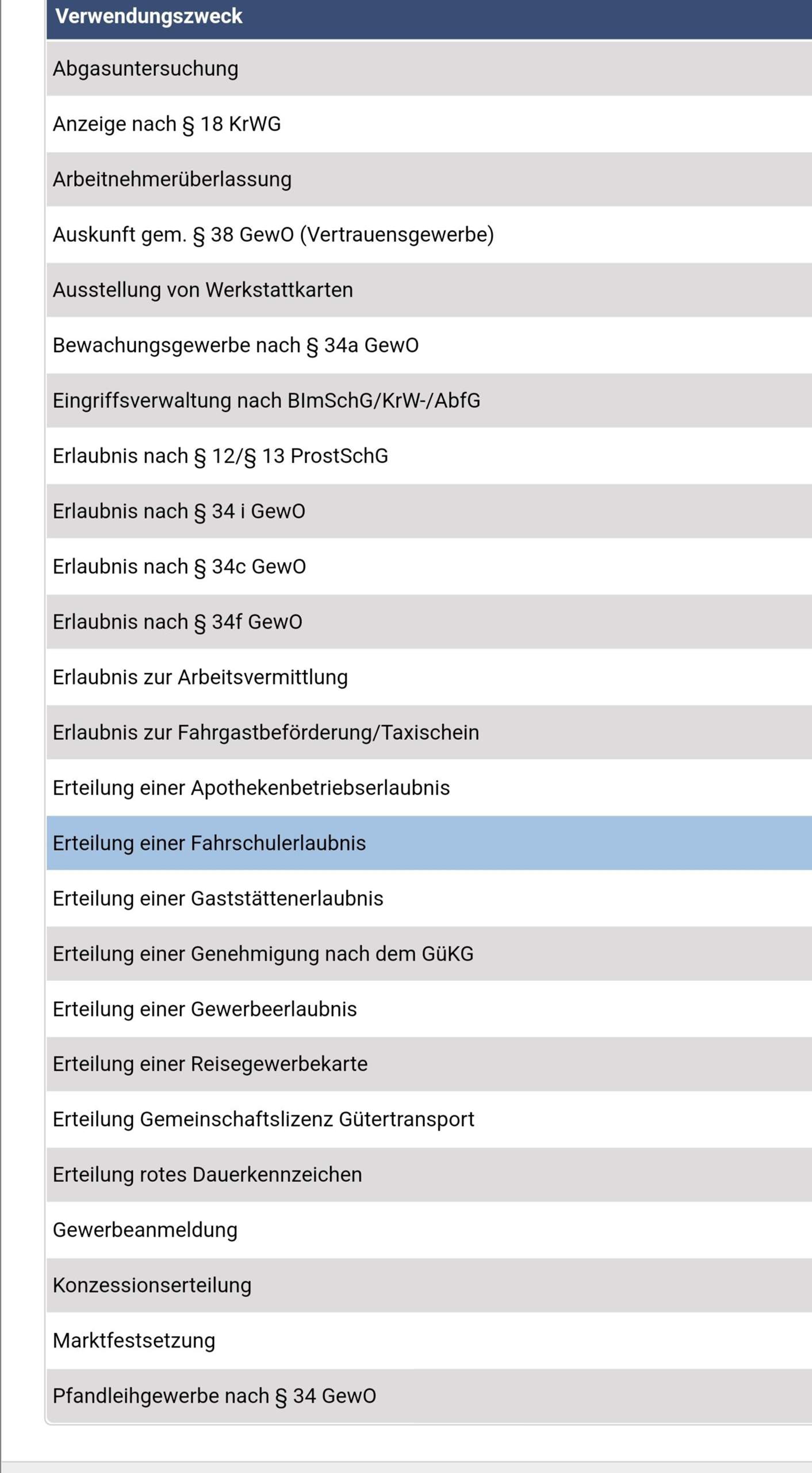
Task: Choose Erteilung einer Apothekenbetriebserlaubnis
Action: tap(251, 788)
